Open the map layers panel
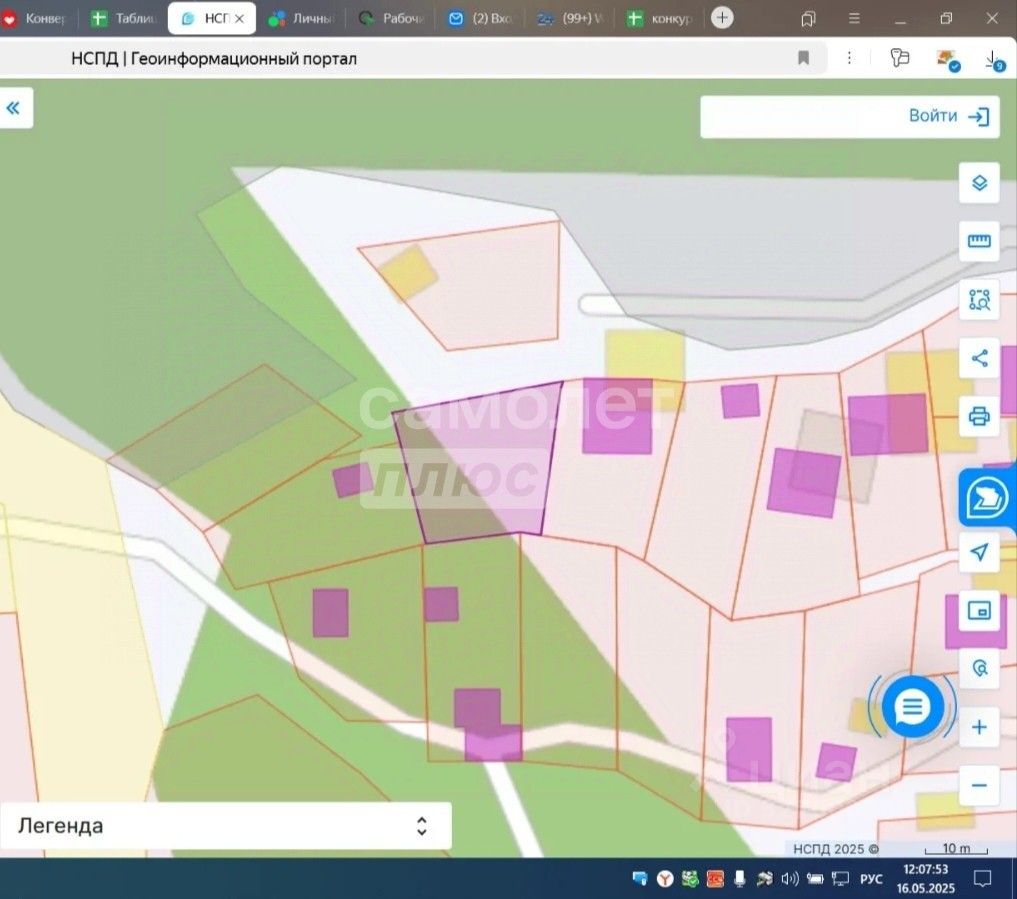The width and height of the screenshot is (1017, 899). point(979,183)
